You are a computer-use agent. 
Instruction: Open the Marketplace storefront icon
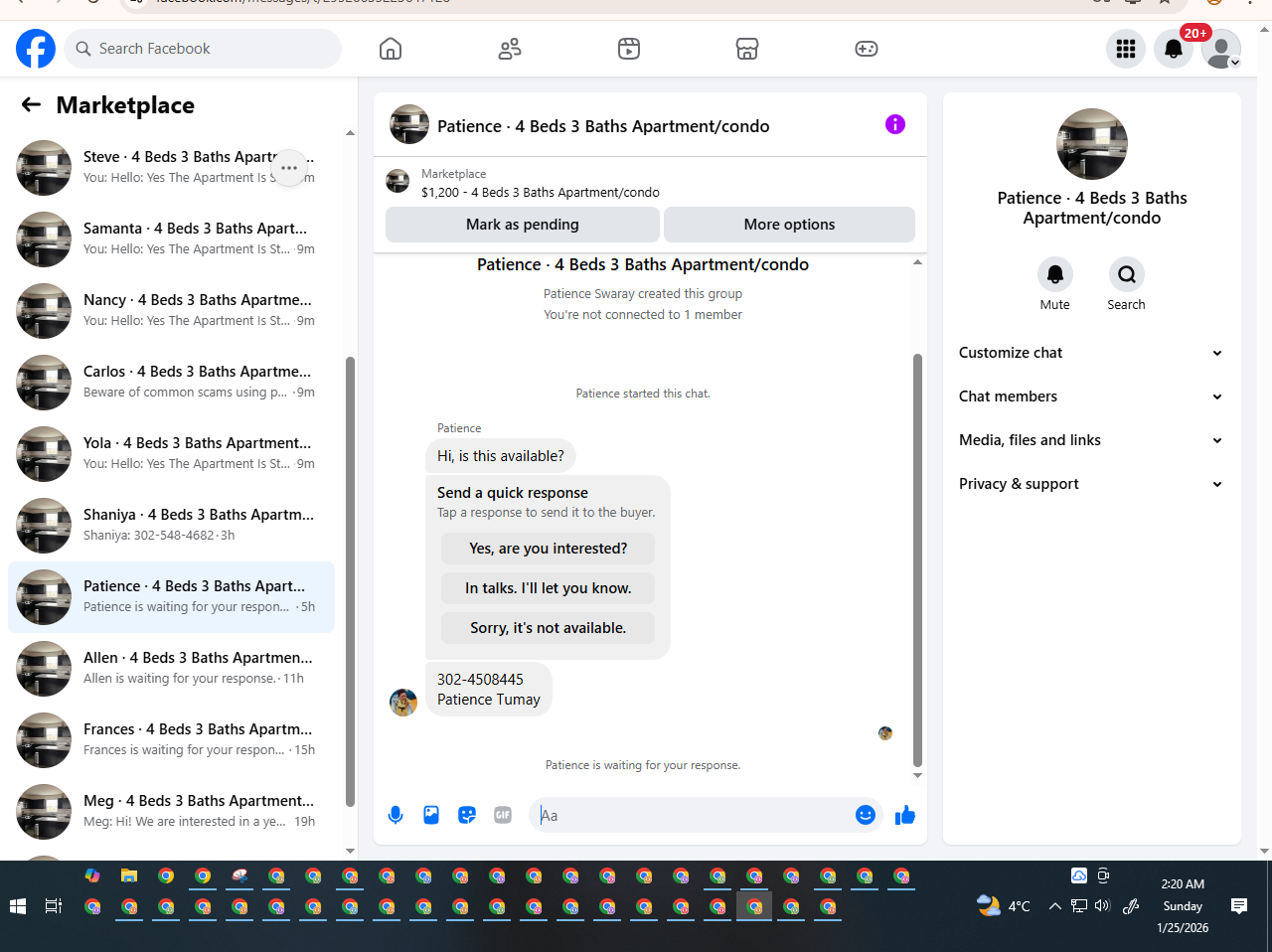[747, 49]
